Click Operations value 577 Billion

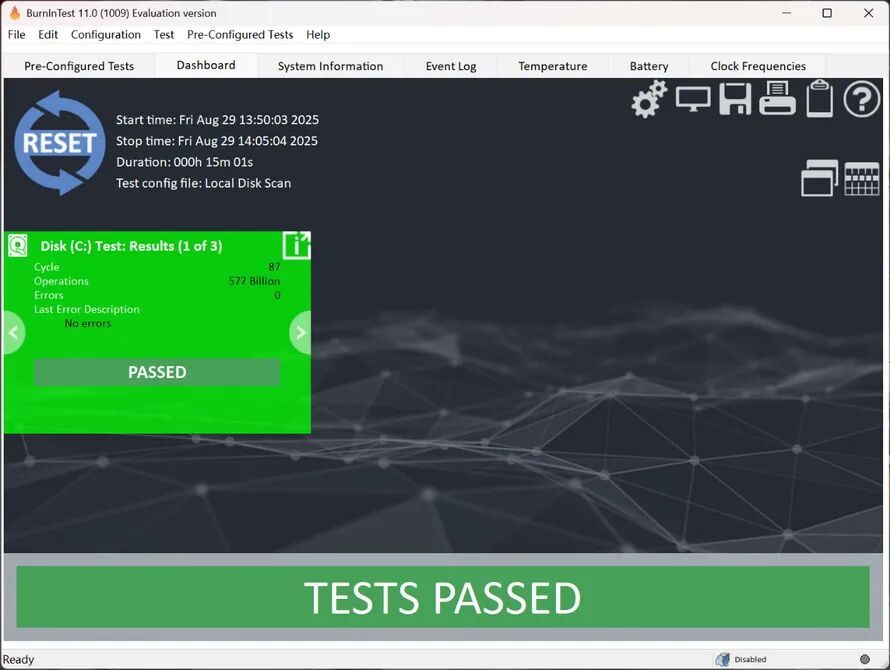click(254, 281)
